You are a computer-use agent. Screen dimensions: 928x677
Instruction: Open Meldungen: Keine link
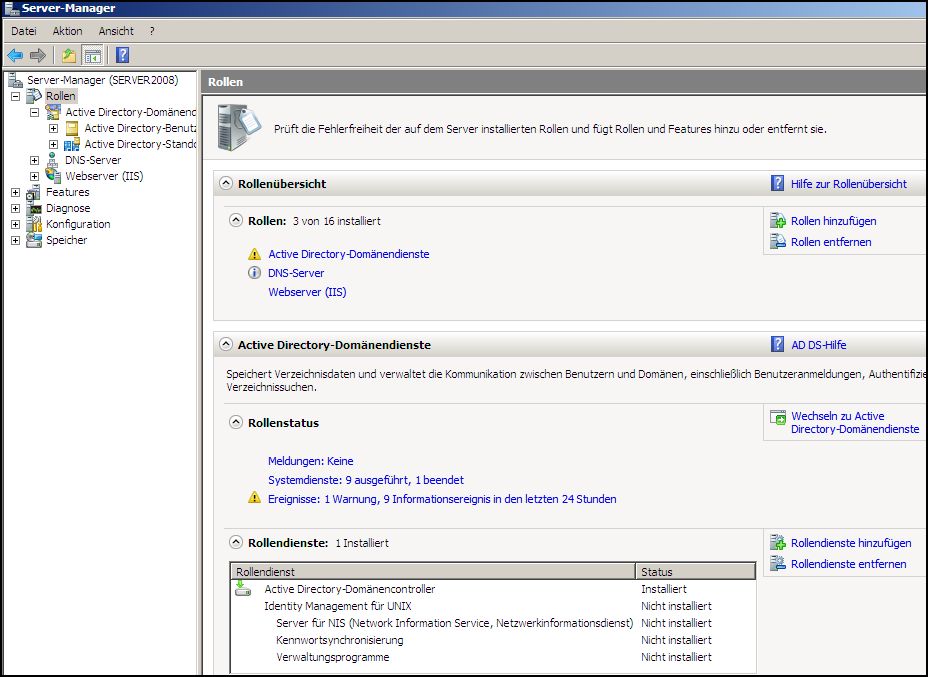pyautogui.click(x=310, y=461)
